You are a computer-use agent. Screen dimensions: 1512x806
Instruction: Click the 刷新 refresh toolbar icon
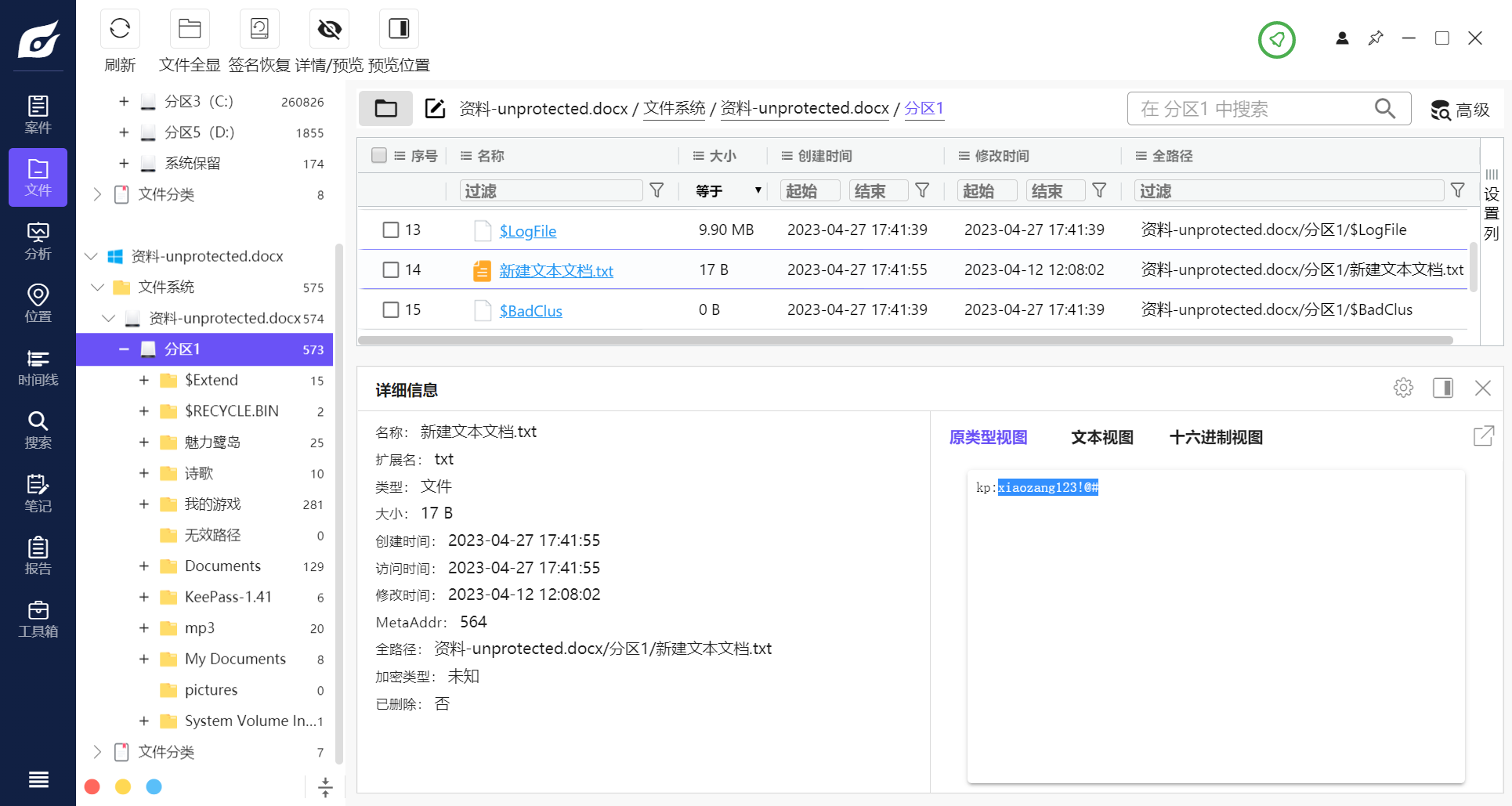coord(120,29)
